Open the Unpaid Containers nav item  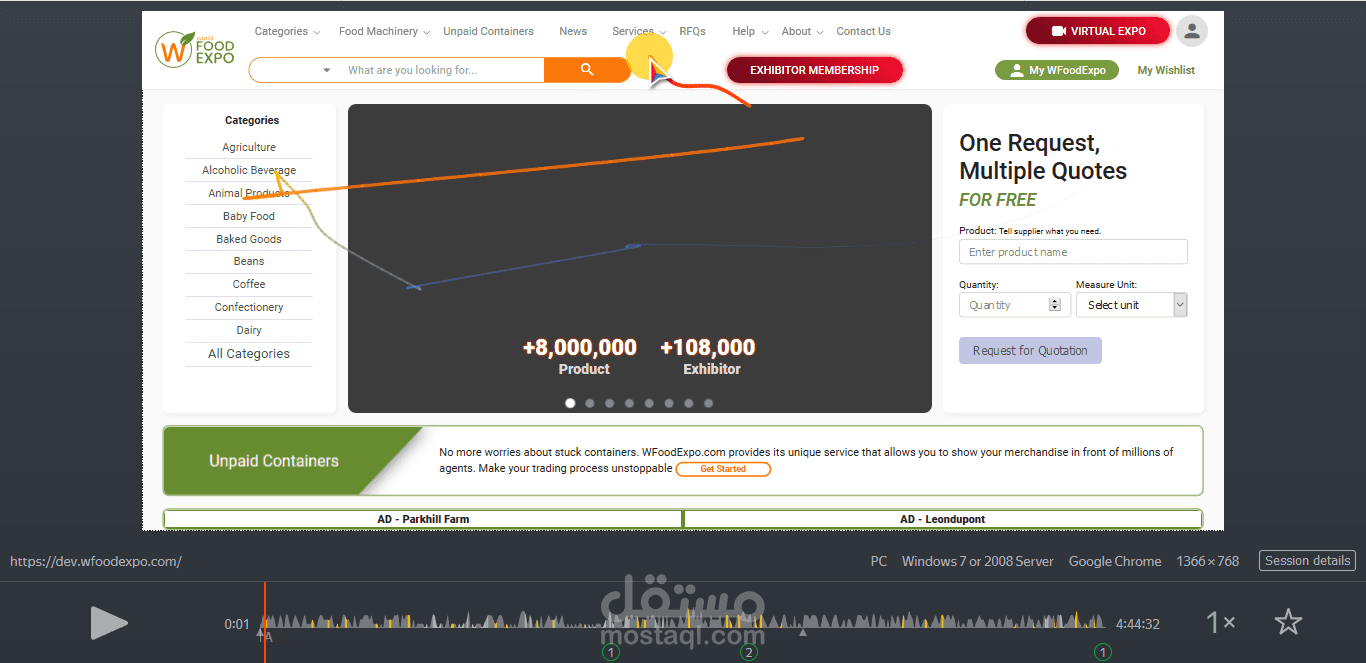[x=488, y=31]
